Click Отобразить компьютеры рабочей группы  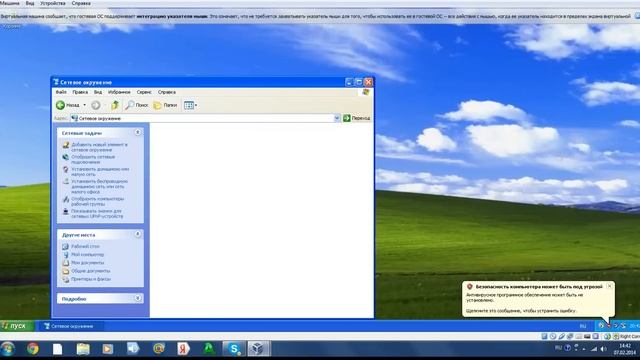[97, 201]
